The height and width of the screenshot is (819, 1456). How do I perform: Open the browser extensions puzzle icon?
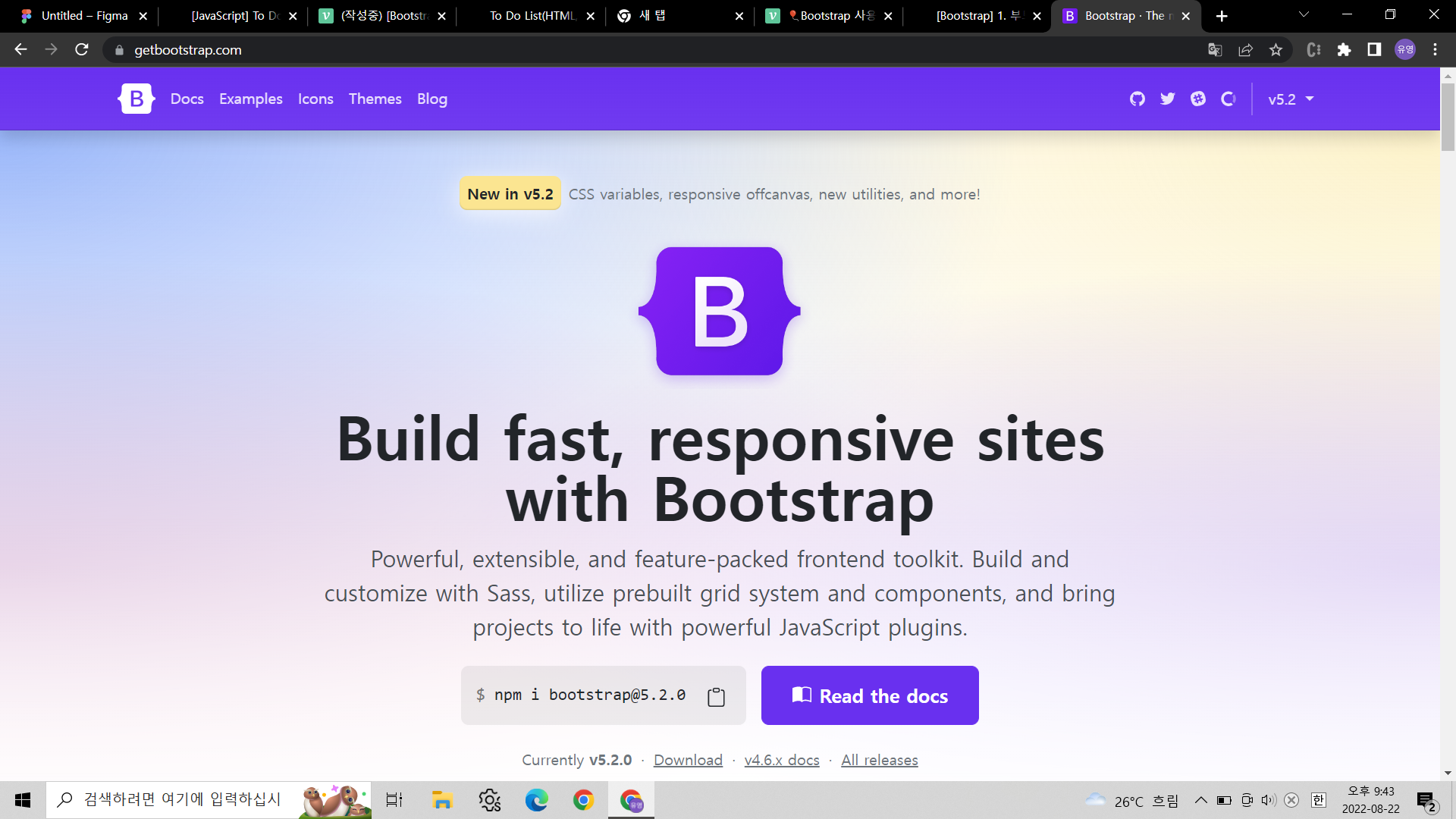pos(1344,50)
